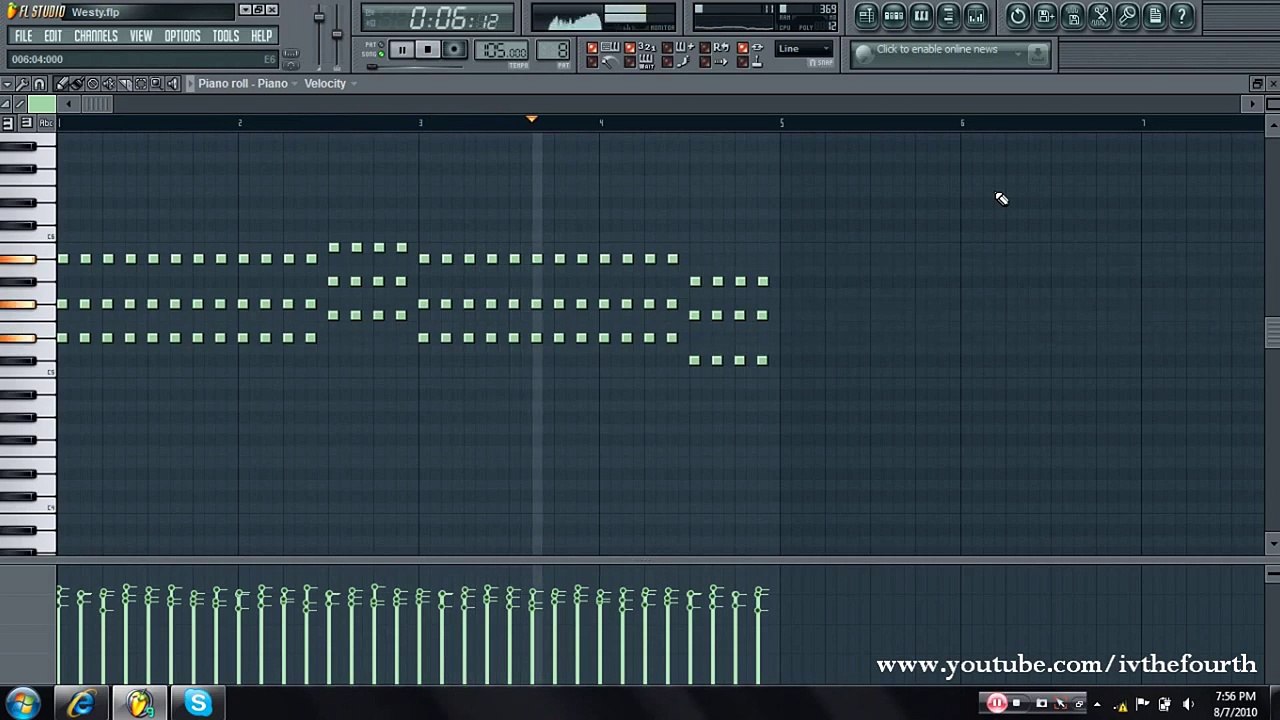Click the render to audio file icon

click(x=1073, y=16)
